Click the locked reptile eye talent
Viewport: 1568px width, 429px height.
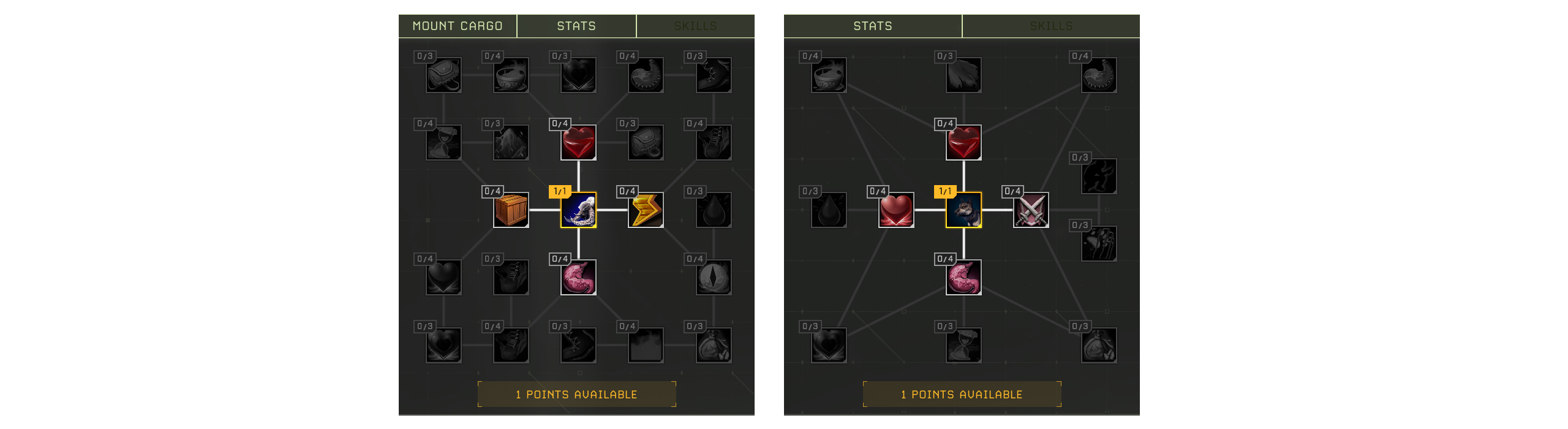(713, 278)
